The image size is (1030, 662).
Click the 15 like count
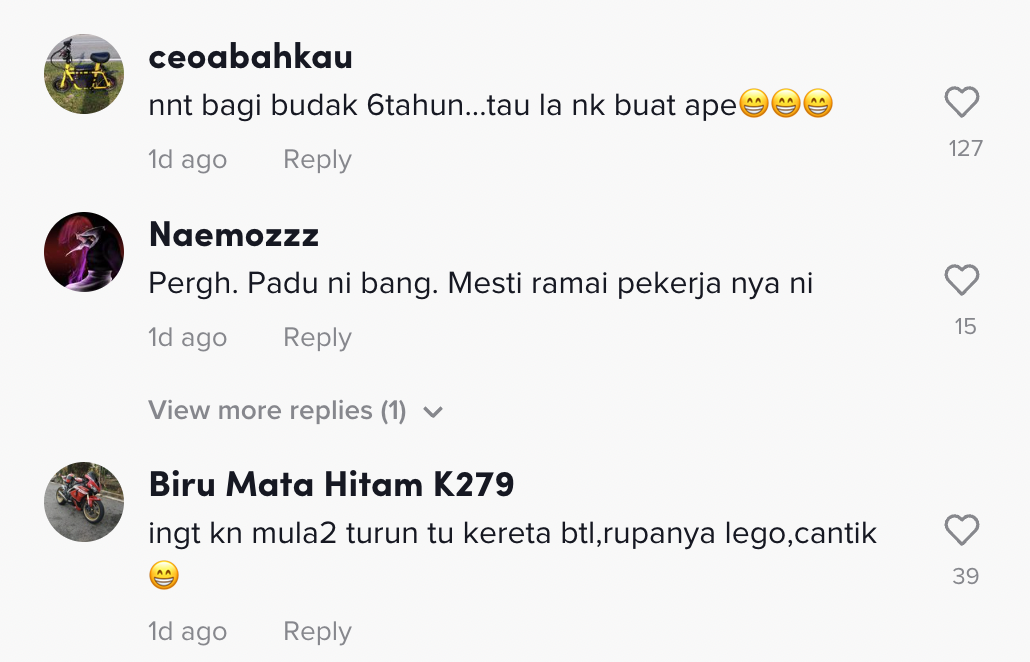965,327
